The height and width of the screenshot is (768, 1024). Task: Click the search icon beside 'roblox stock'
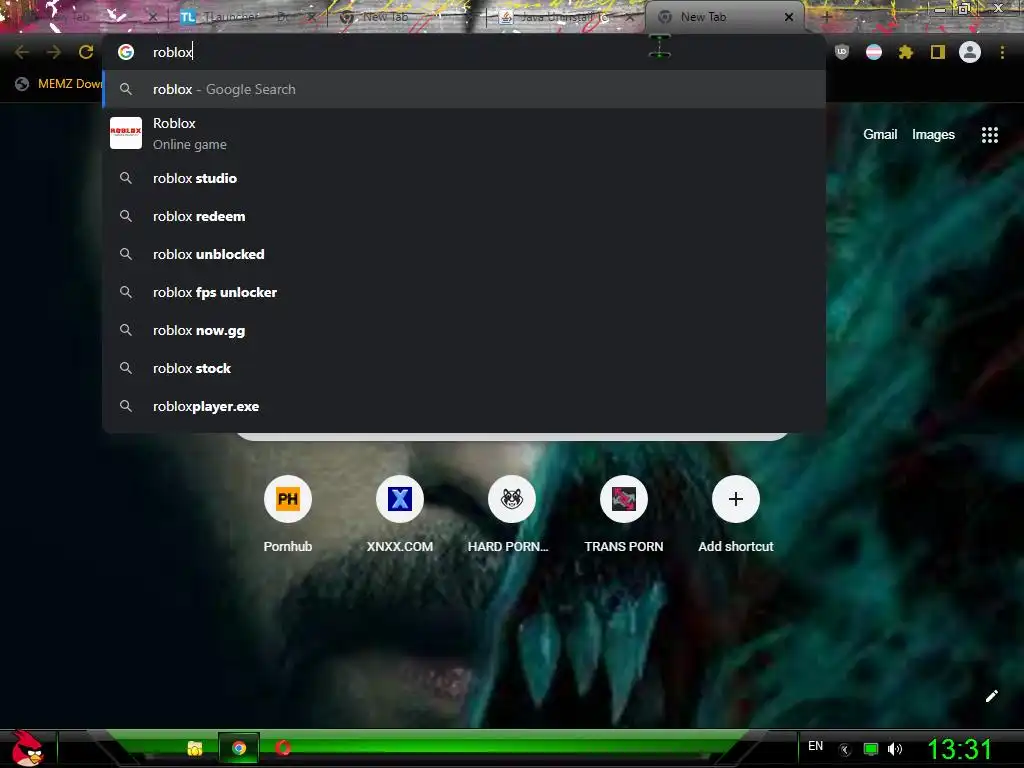click(126, 368)
